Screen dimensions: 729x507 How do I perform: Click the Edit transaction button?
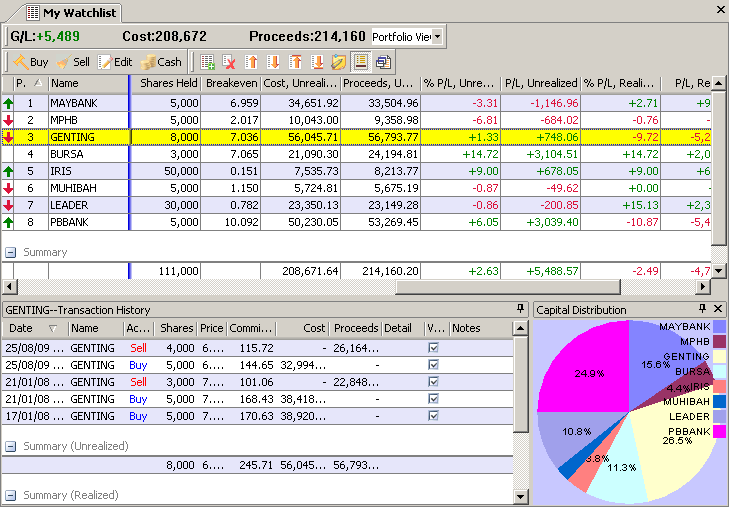click(115, 62)
